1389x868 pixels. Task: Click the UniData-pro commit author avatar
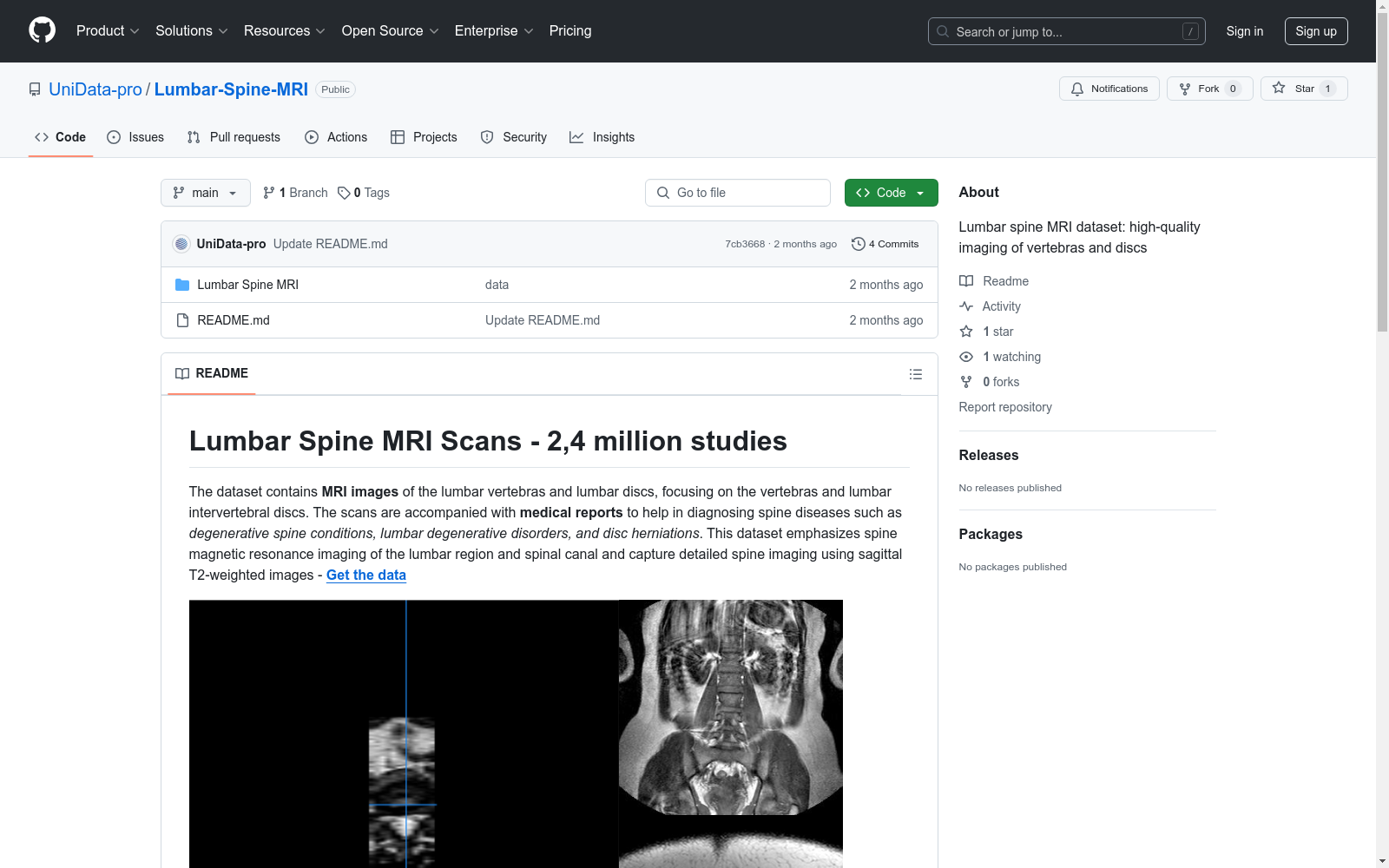181,244
